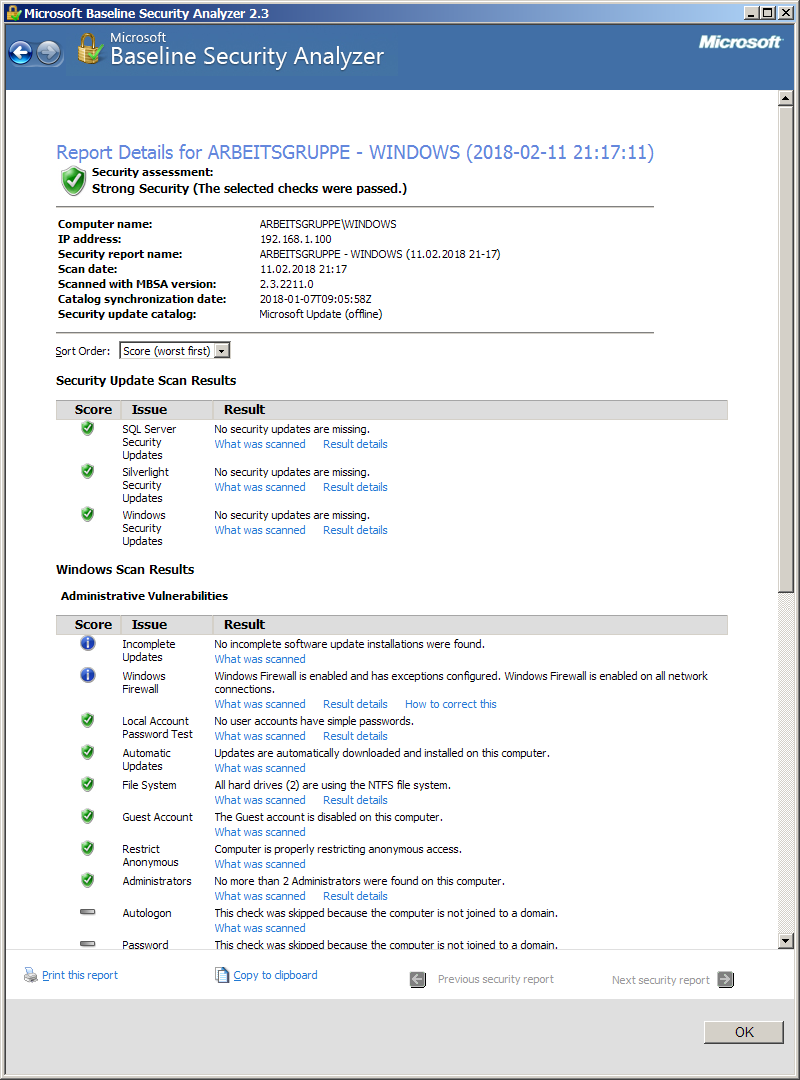Click the Issue column header in Administrative Vulnerabilities
800x1080 pixels.
[150, 625]
